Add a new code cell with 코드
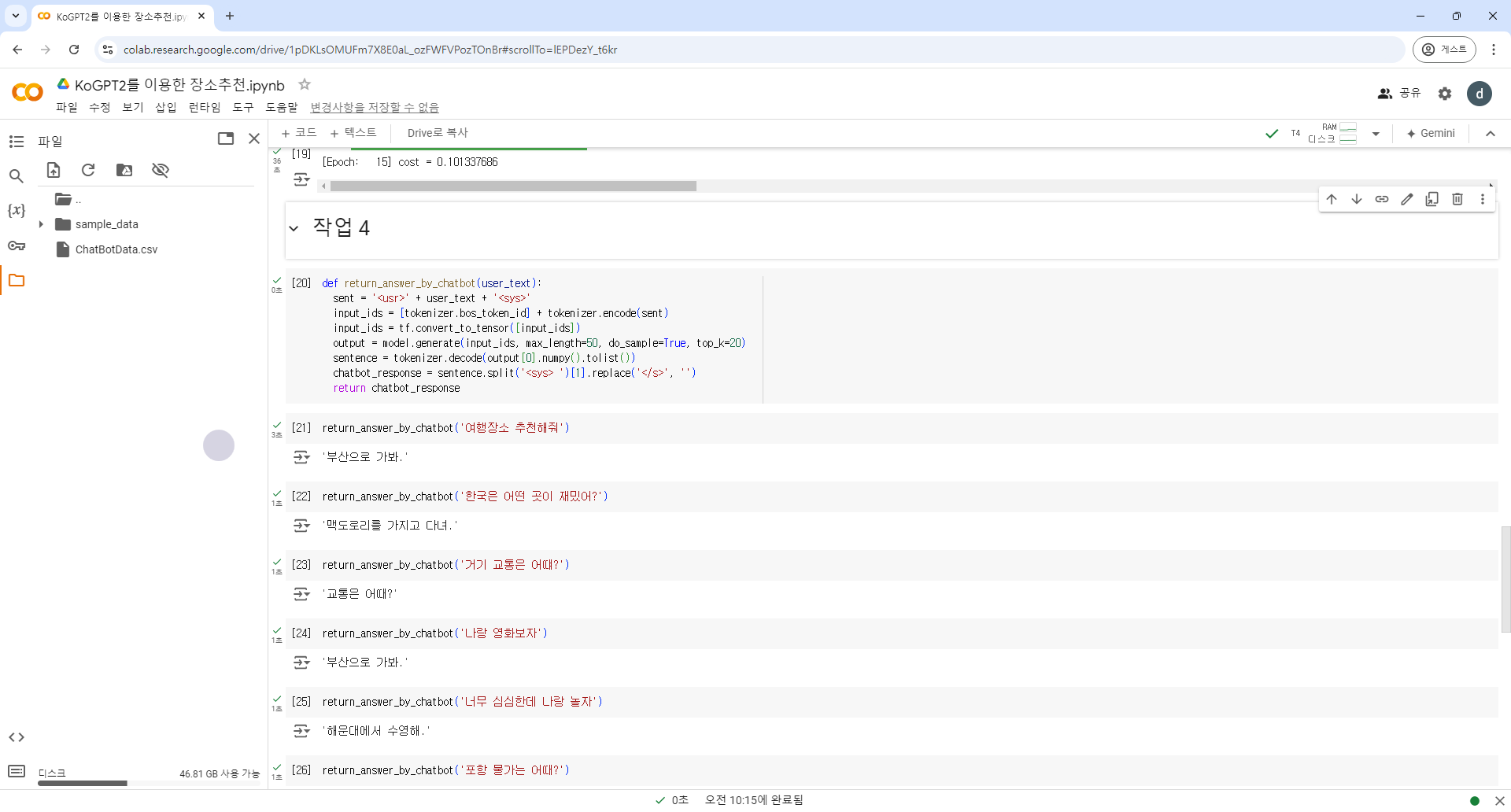Image resolution: width=1511 pixels, height=812 pixels. click(299, 133)
